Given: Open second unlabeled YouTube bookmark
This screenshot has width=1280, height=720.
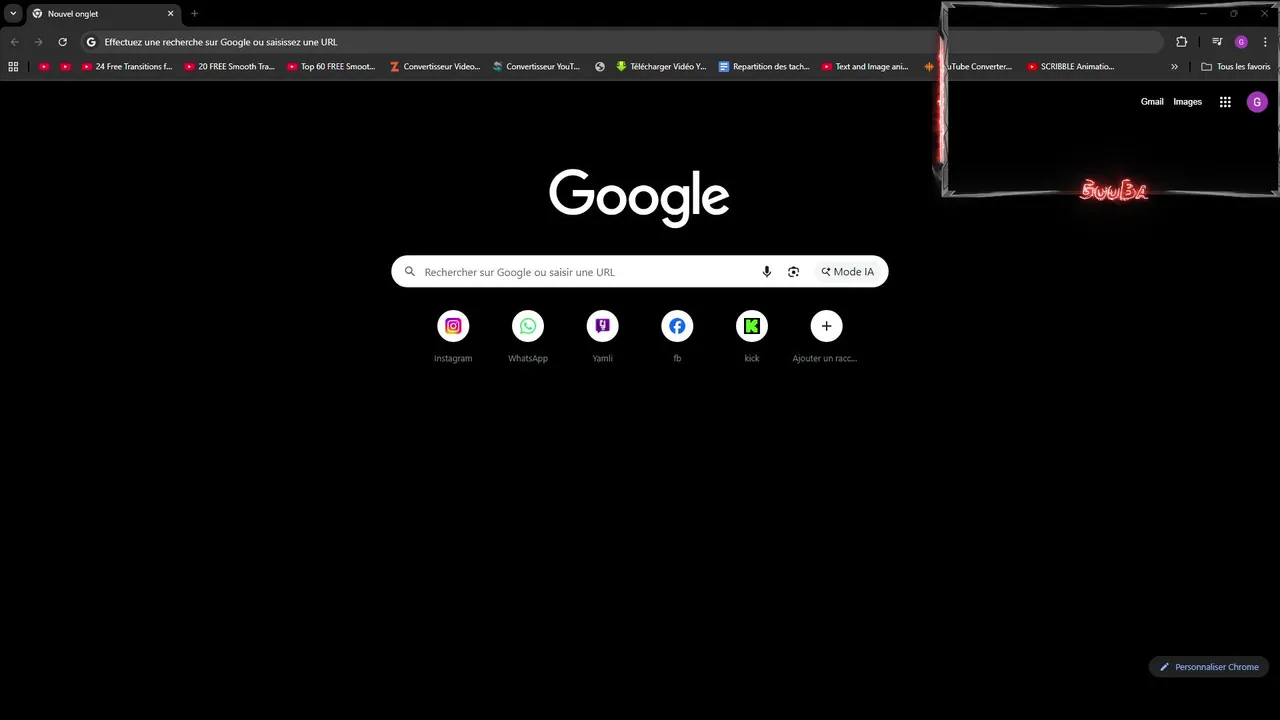Looking at the screenshot, I should tap(66, 67).
